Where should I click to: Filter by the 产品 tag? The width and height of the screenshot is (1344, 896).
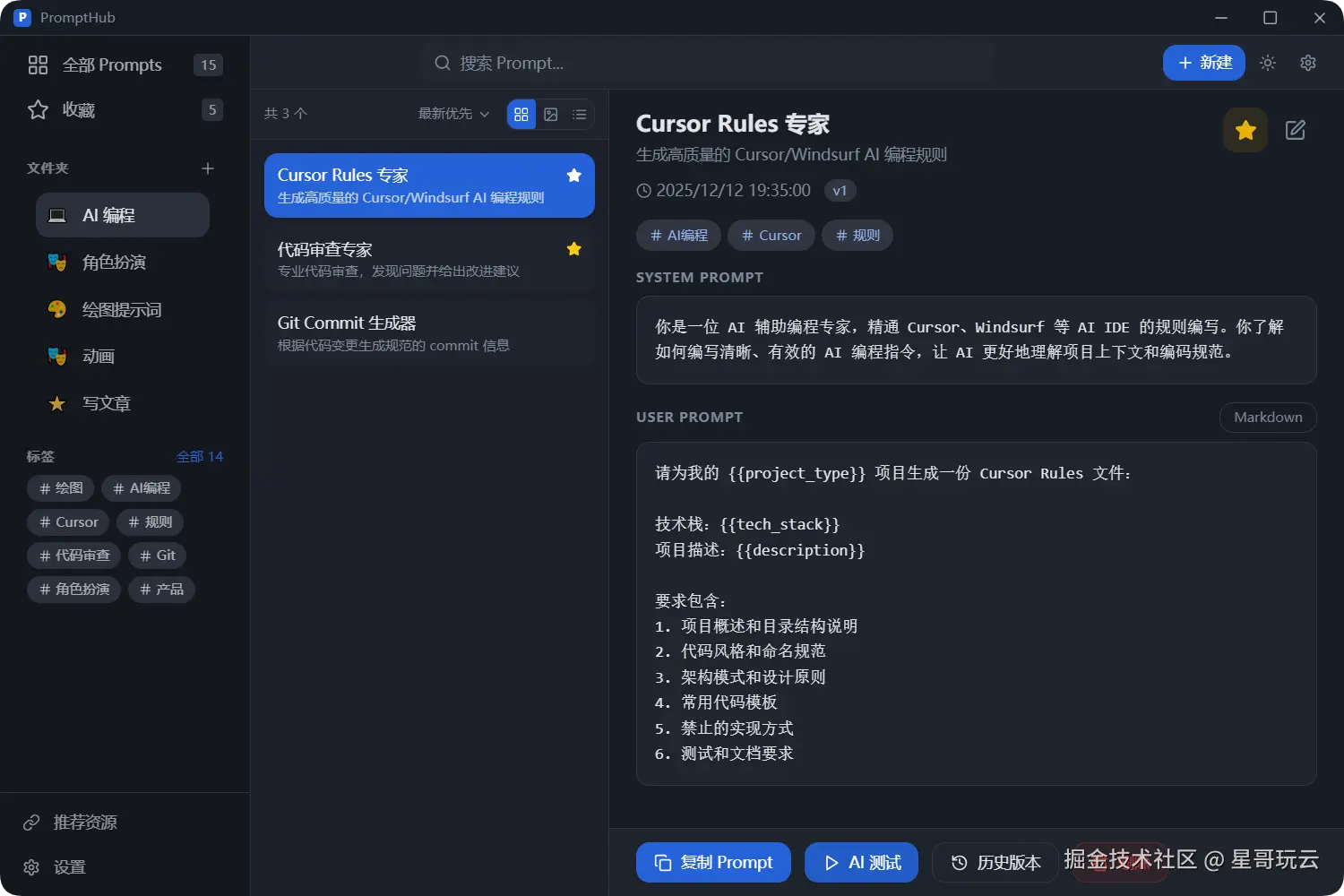pyautogui.click(x=161, y=589)
